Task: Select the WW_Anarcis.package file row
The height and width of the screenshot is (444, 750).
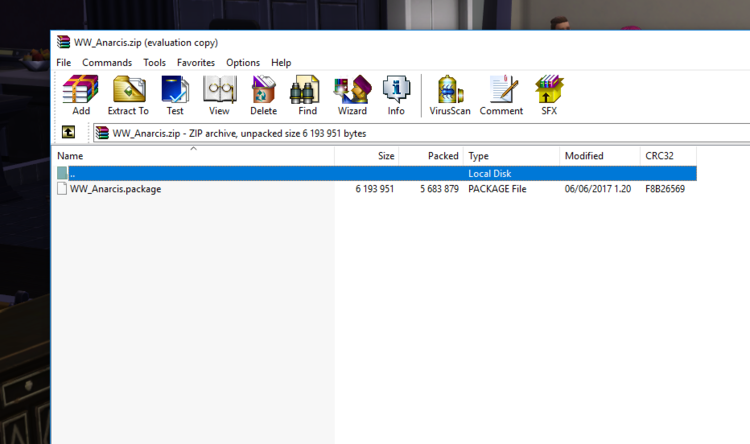Action: [376, 189]
